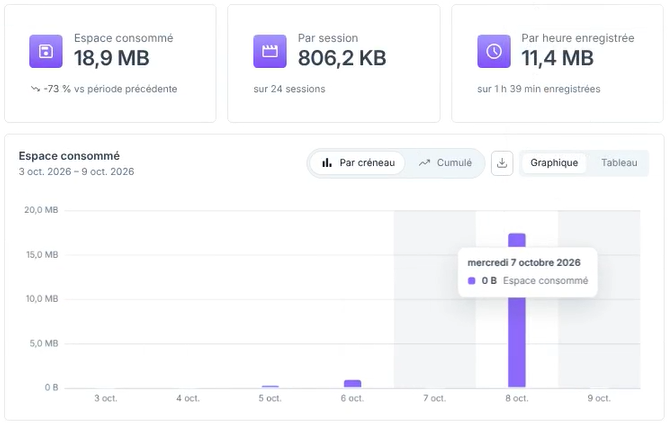
Task: Click the downward trend arrow icon
Action: [x=35, y=89]
